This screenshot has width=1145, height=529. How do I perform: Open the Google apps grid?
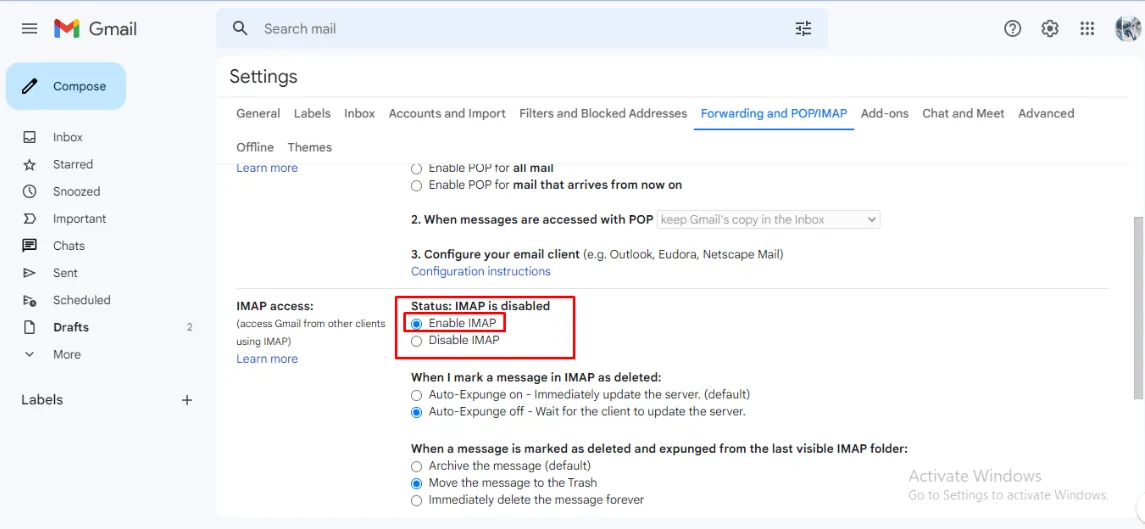tap(1087, 29)
